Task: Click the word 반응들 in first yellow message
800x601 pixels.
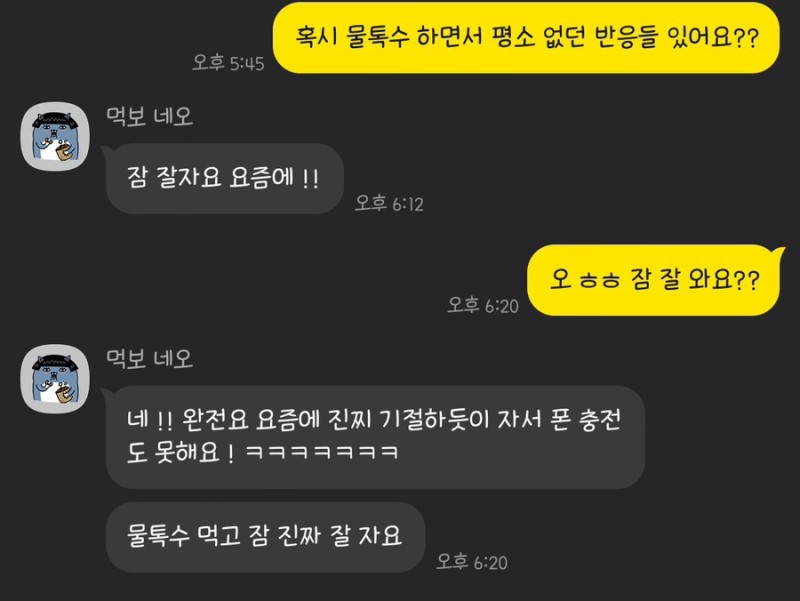Action: click(626, 37)
